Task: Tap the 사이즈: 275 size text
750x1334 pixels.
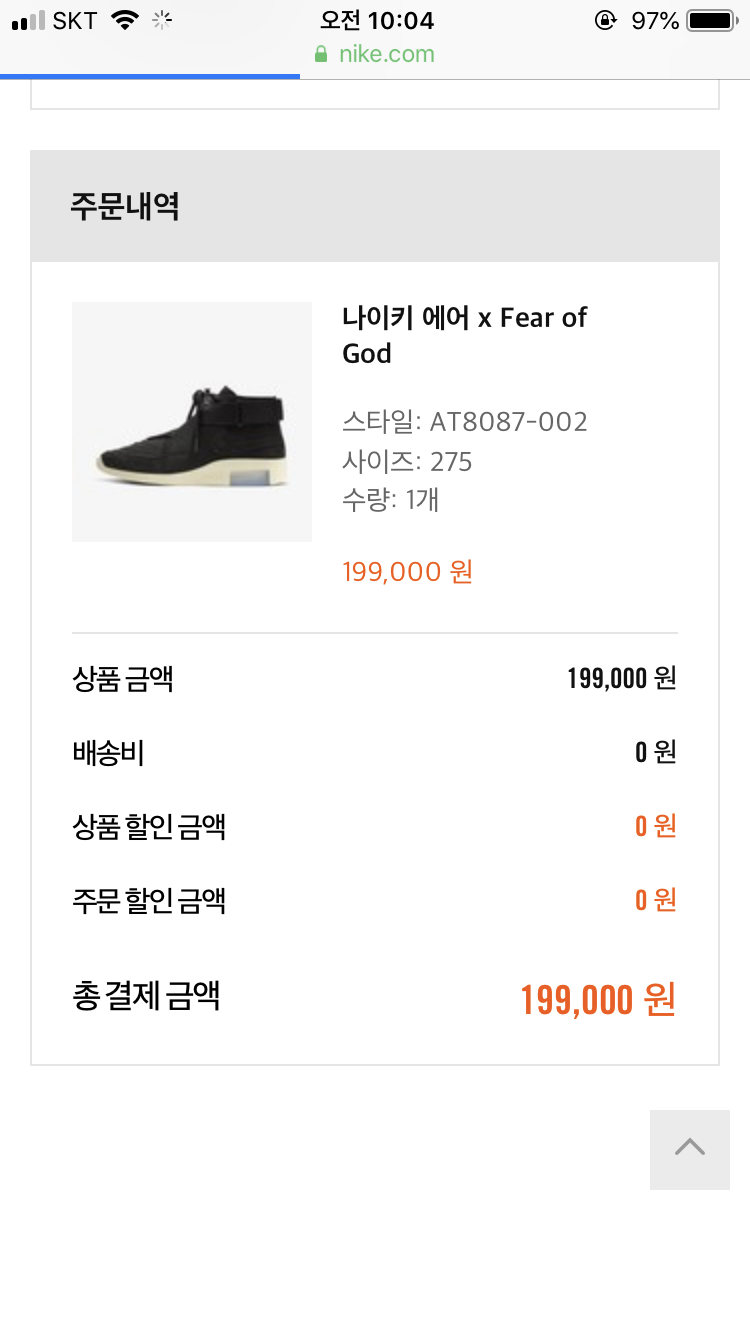Action: point(407,462)
